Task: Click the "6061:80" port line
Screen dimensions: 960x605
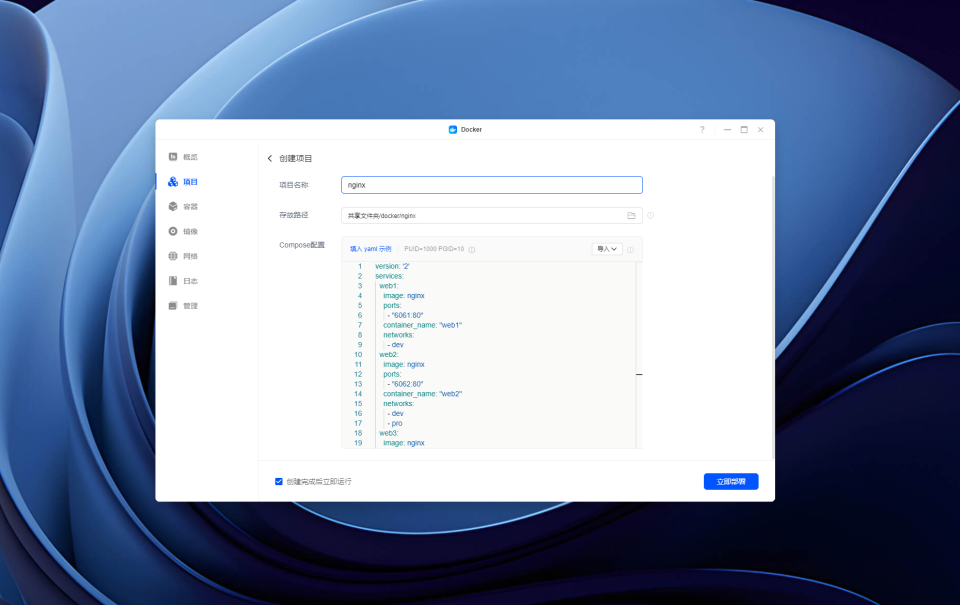Action: (x=405, y=315)
